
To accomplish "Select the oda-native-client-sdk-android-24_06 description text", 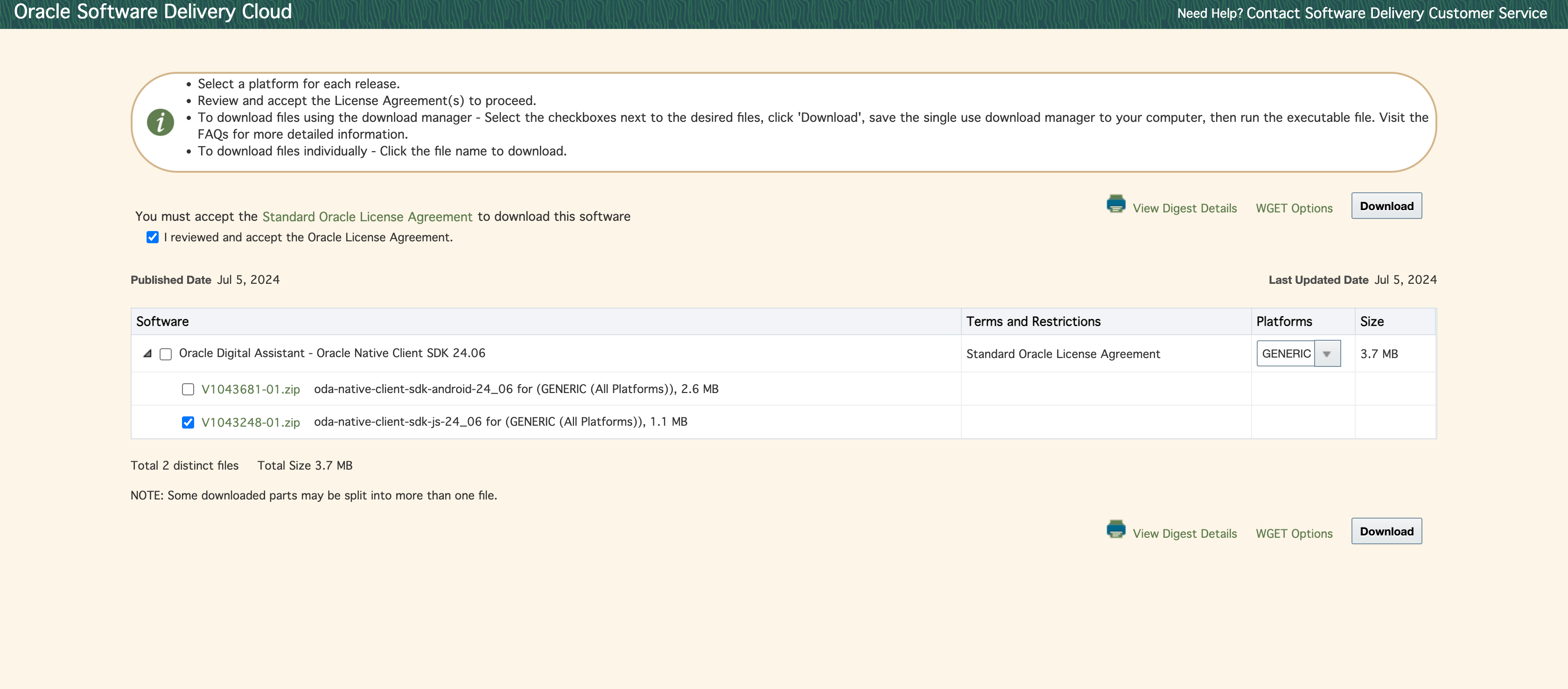I will point(516,389).
